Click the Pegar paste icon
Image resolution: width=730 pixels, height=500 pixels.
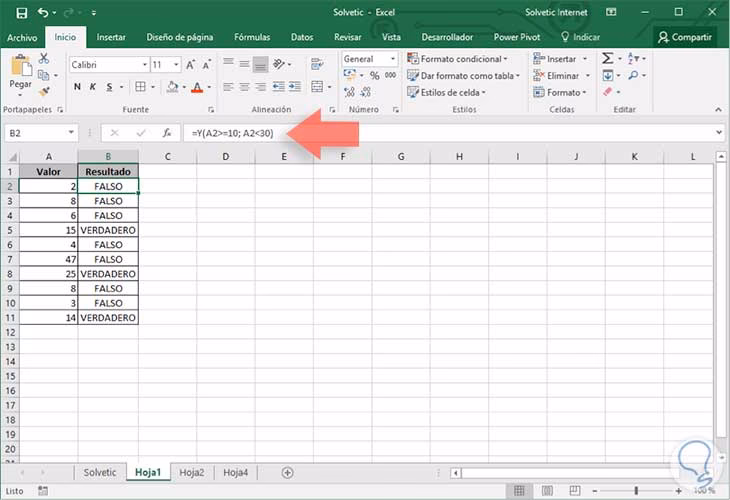point(20,68)
